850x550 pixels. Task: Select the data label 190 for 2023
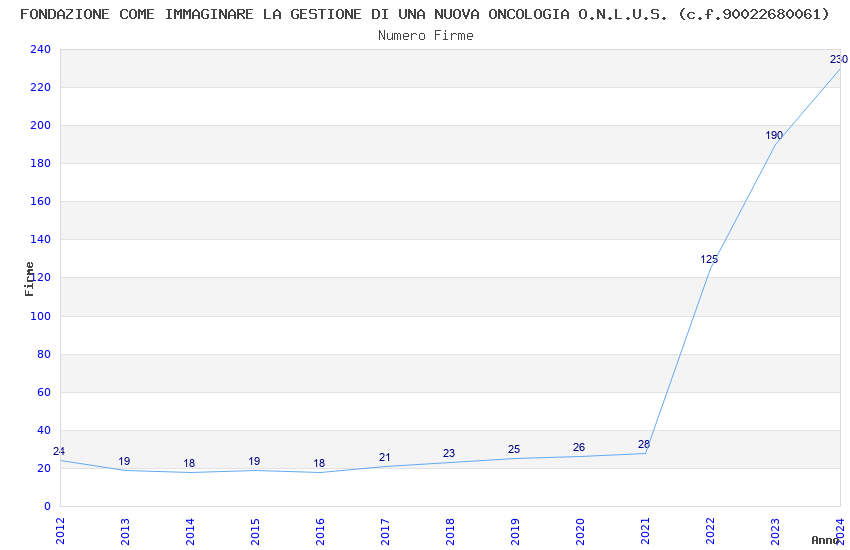(774, 135)
